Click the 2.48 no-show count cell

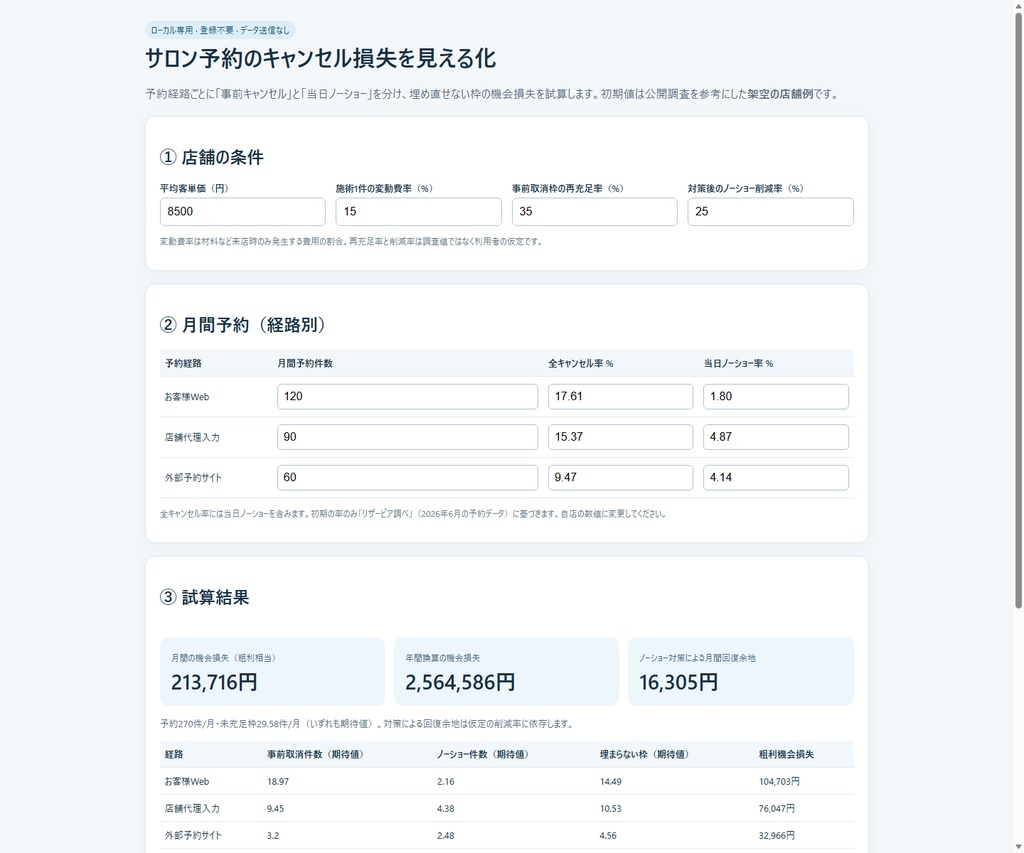445,835
